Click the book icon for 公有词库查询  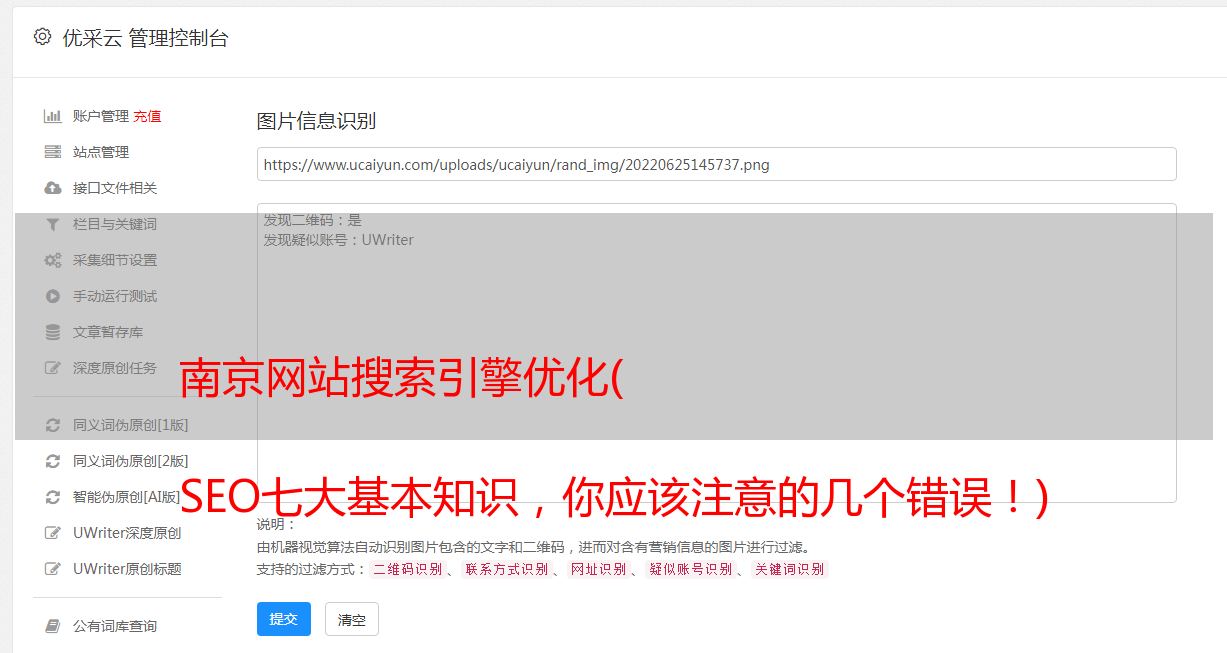point(53,626)
